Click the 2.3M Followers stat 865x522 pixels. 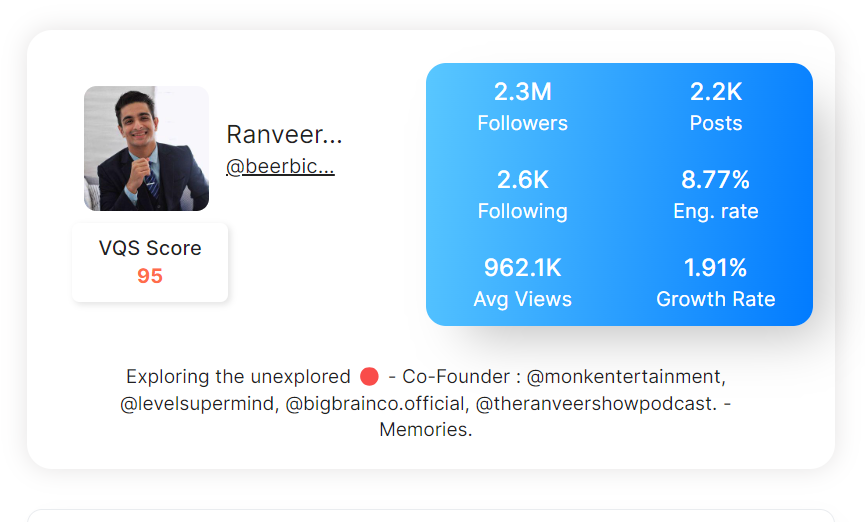point(522,107)
